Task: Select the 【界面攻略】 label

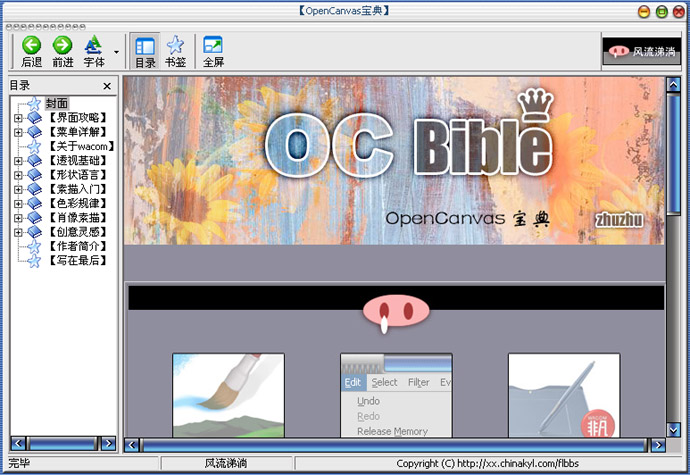Action: pyautogui.click(x=77, y=118)
